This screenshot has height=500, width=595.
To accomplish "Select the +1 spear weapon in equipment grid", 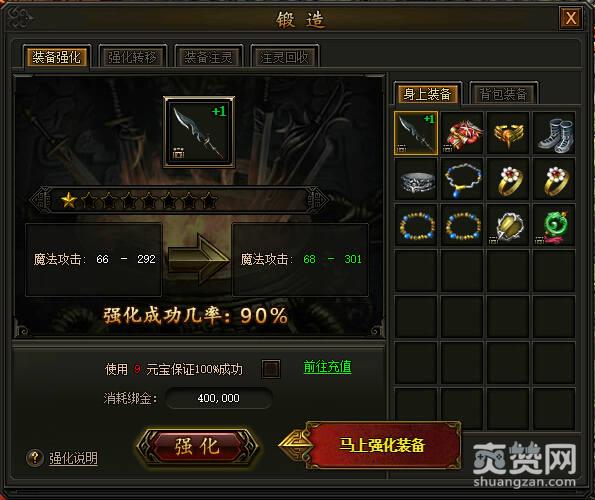I will coord(416,133).
